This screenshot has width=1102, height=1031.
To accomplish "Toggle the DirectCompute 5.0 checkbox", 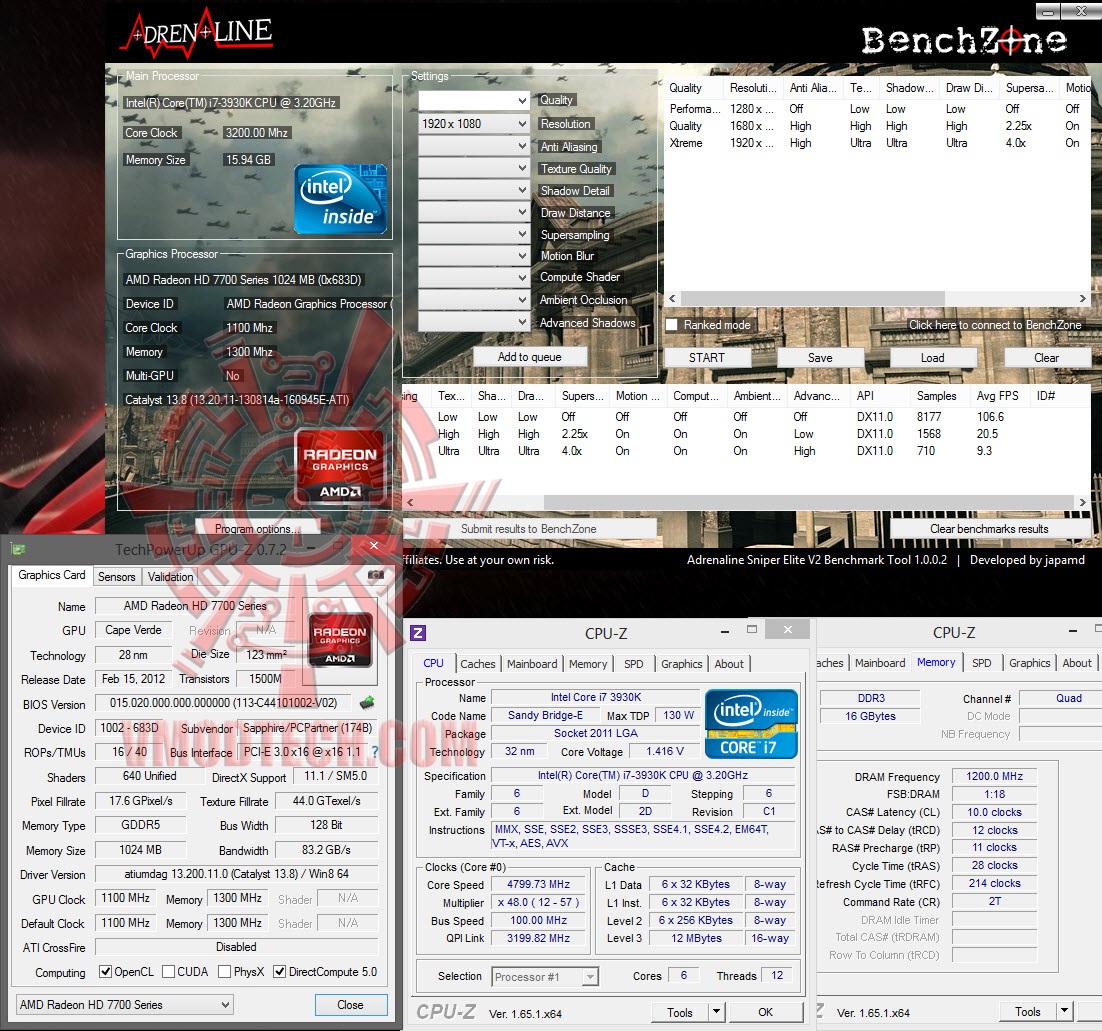I will [280, 971].
